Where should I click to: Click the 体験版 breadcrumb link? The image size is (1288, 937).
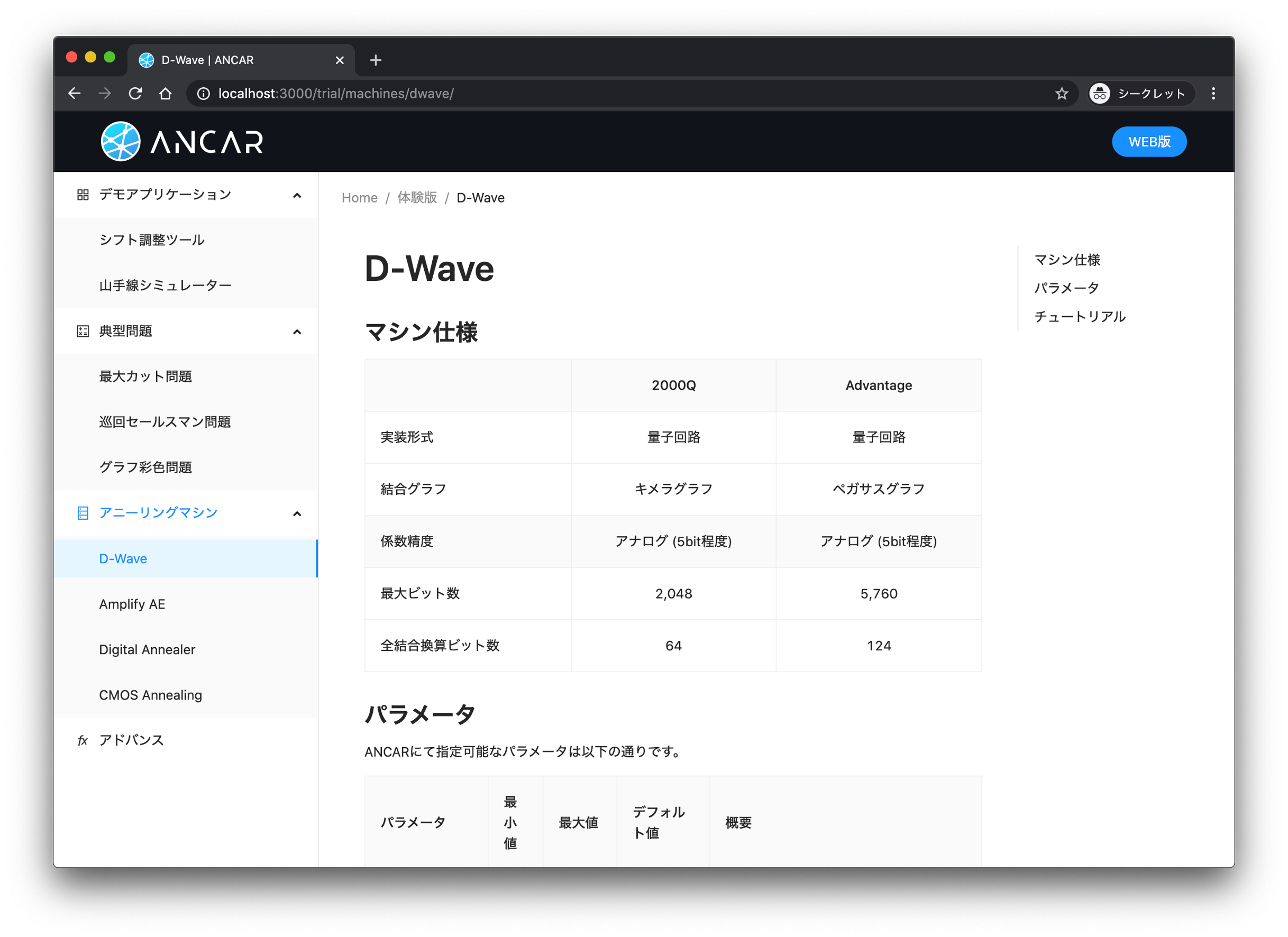(417, 198)
